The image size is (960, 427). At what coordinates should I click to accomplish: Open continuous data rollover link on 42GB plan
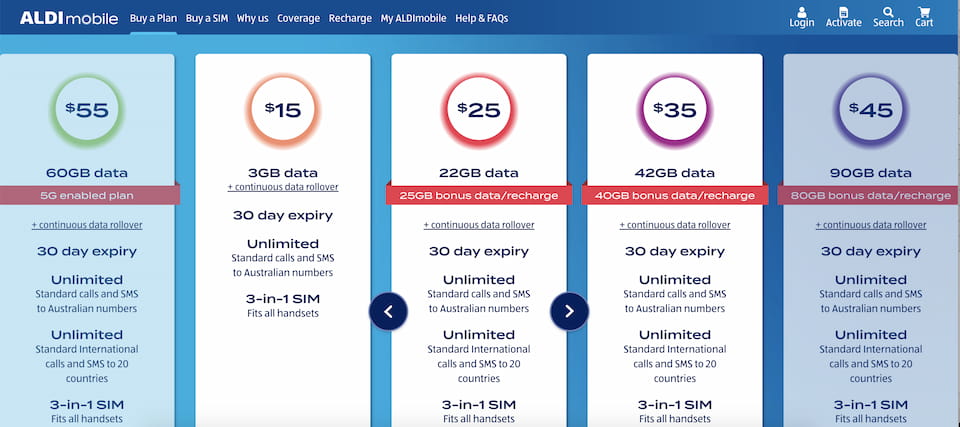675,225
